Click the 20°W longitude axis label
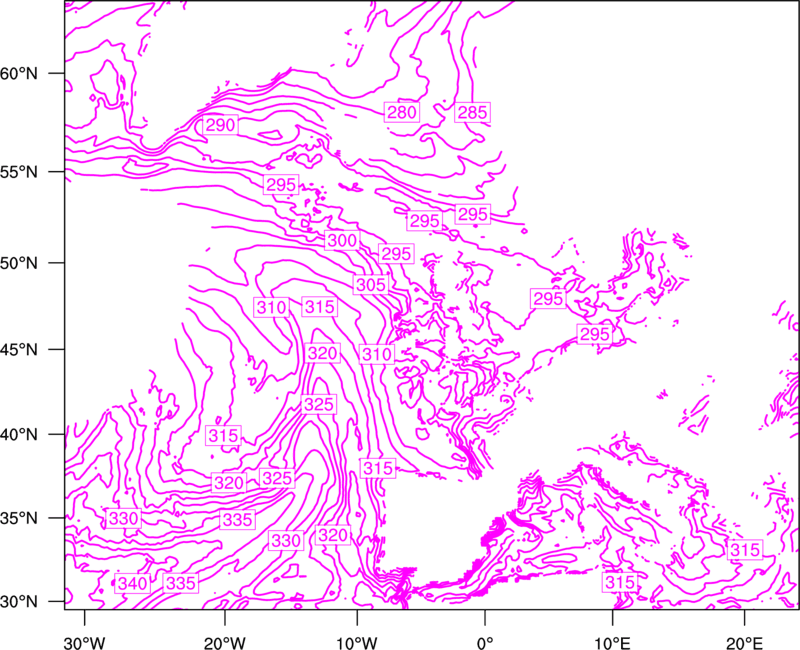 pyautogui.click(x=225, y=642)
